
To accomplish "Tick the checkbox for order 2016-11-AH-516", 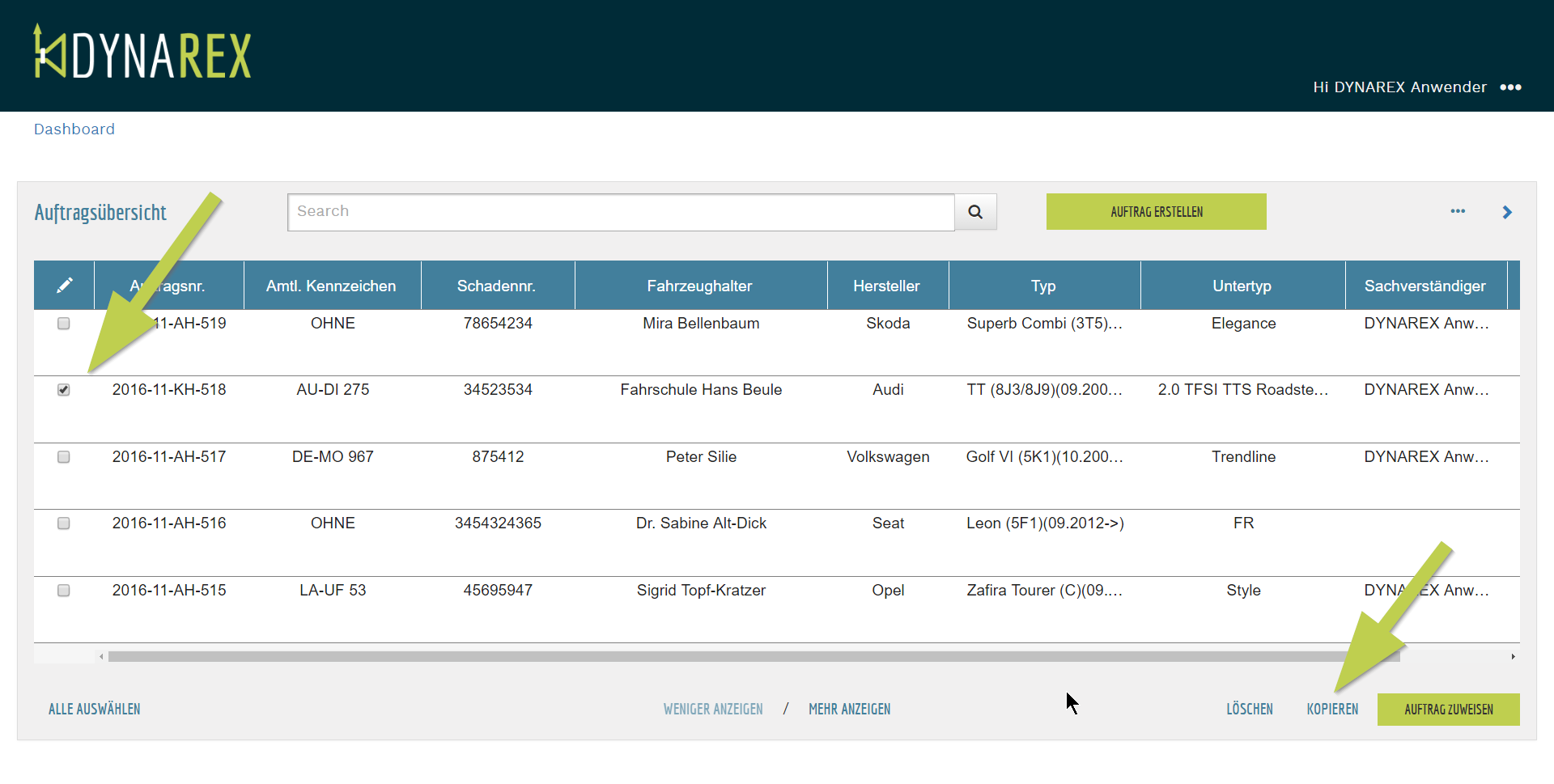I will tap(64, 523).
